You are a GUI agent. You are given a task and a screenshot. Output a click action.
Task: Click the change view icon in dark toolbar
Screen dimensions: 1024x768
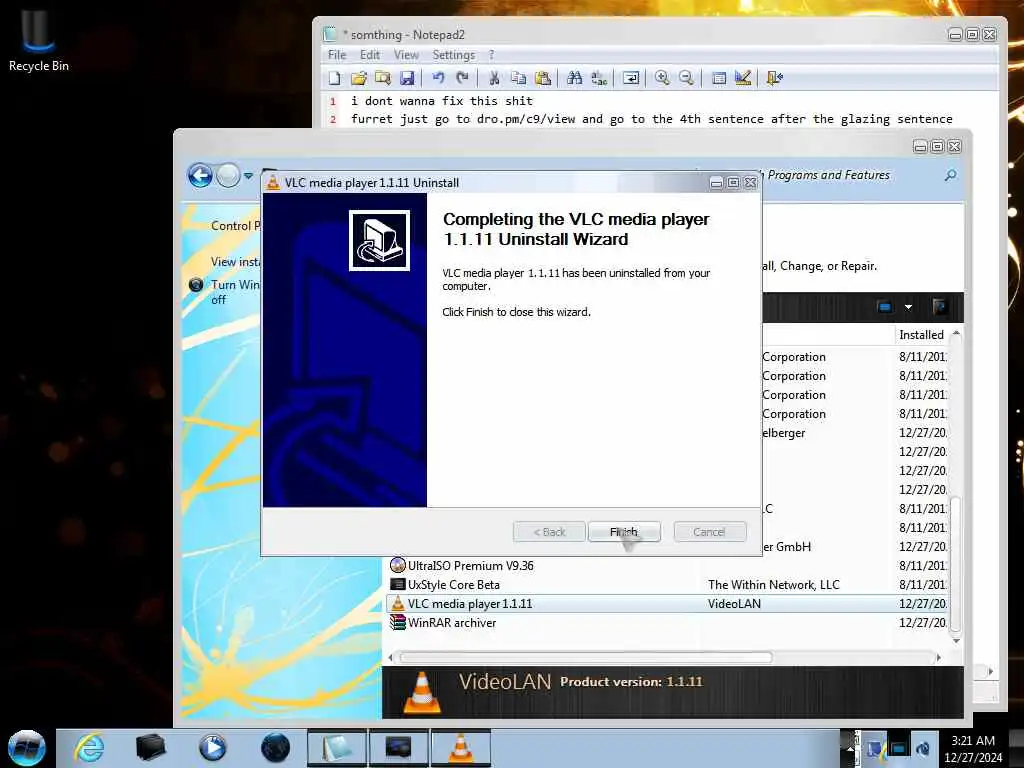pos(885,307)
